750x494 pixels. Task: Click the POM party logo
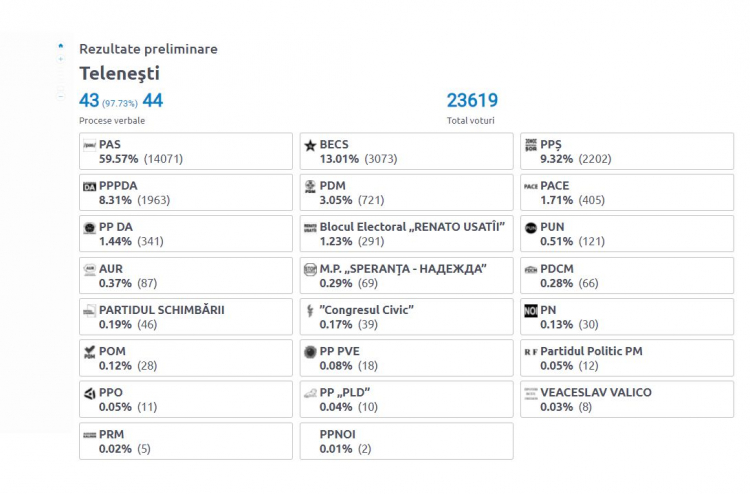click(89, 352)
